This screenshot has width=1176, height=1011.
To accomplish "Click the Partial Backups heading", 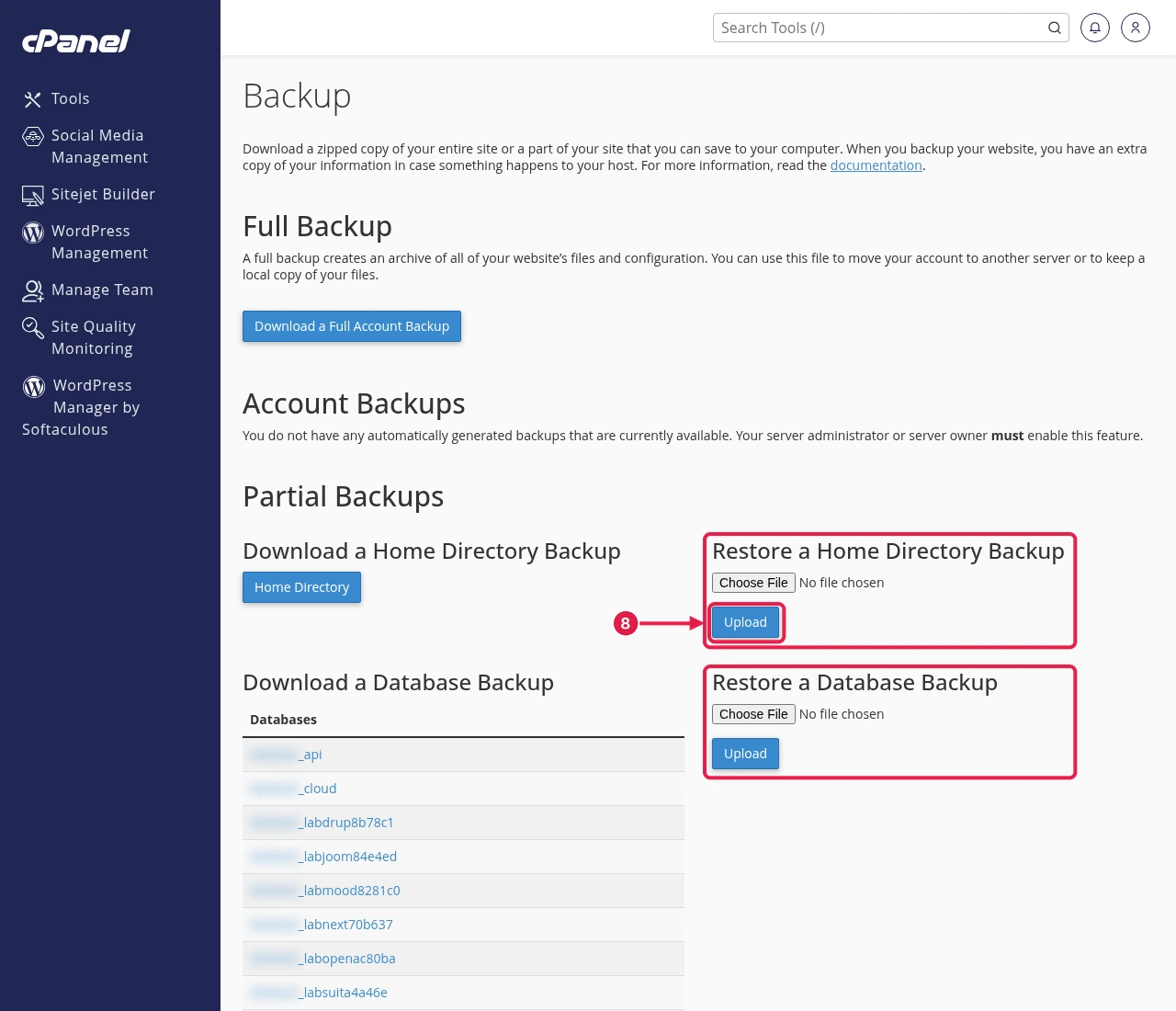I will point(344,496).
